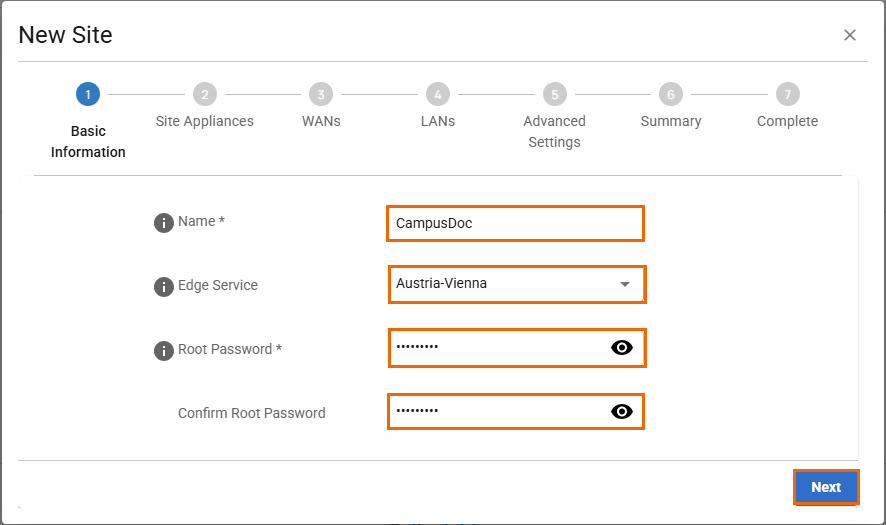This screenshot has height=525, width=886.
Task: Close the New Site dialog
Action: click(850, 35)
